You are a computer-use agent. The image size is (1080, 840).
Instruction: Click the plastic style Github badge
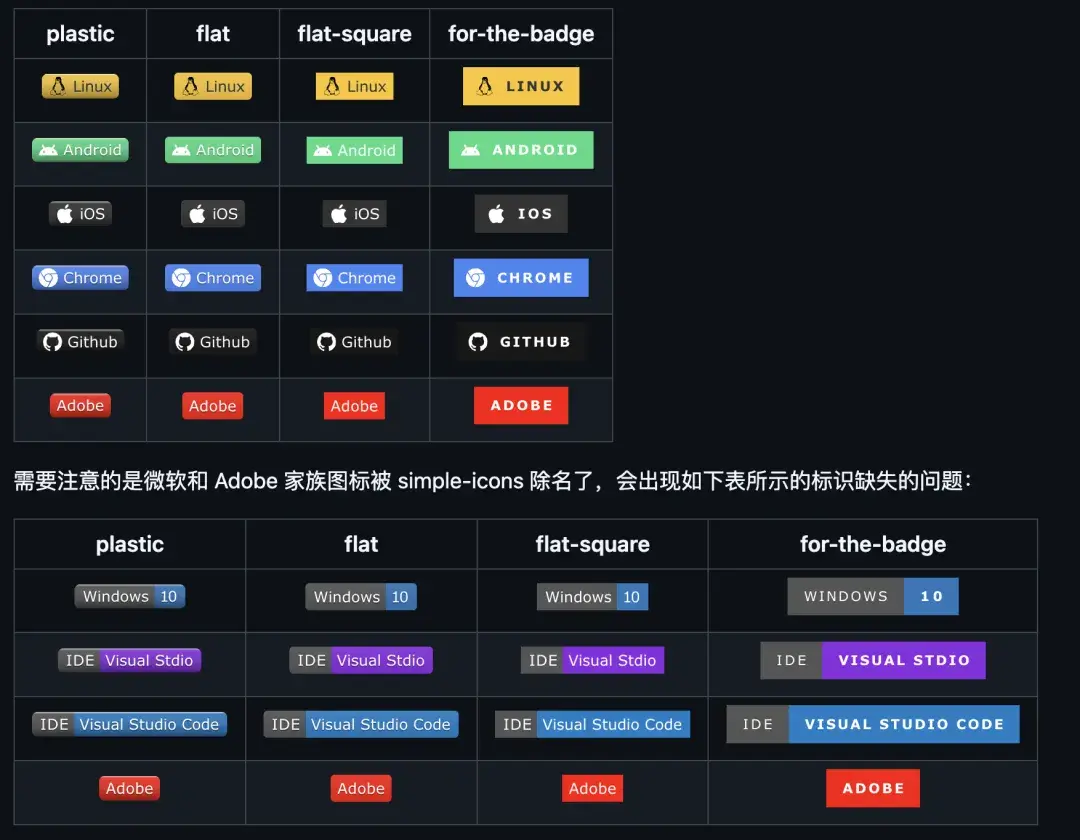click(81, 342)
